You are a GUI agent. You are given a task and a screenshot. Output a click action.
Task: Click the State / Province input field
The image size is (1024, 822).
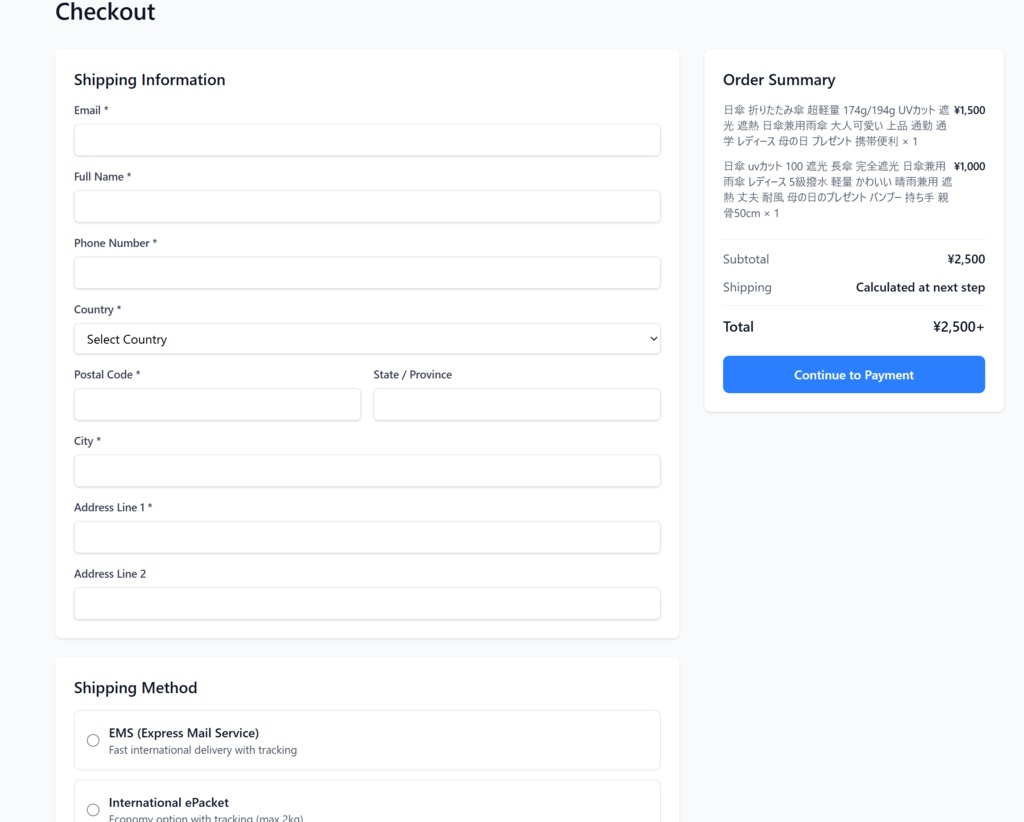pos(516,404)
